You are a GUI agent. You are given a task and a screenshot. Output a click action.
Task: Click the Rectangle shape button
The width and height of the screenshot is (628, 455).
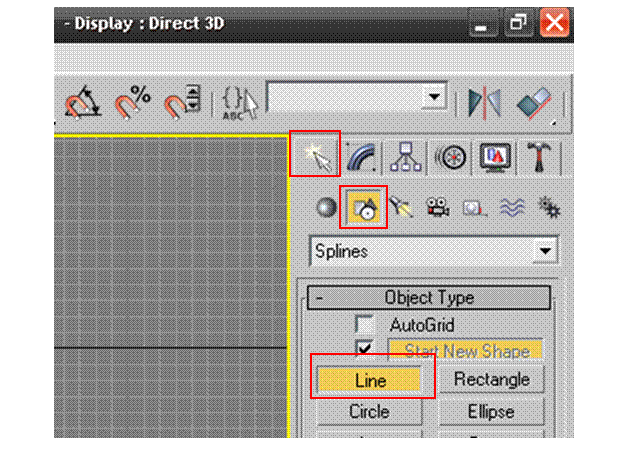click(x=491, y=380)
